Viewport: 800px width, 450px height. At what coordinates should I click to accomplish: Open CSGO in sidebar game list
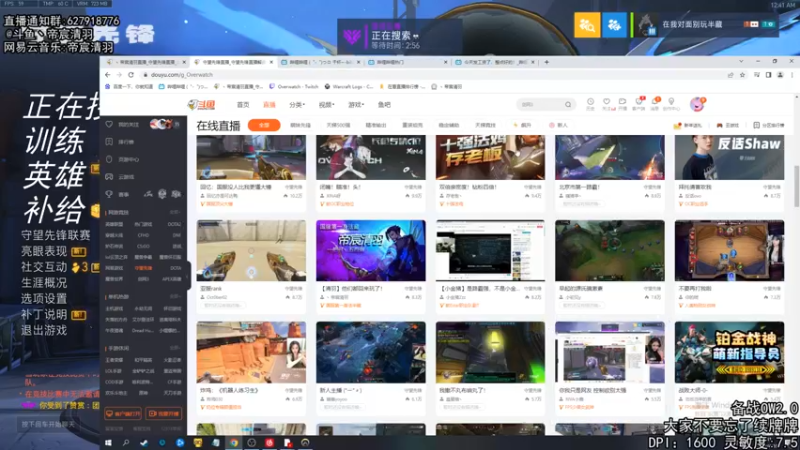click(x=143, y=246)
